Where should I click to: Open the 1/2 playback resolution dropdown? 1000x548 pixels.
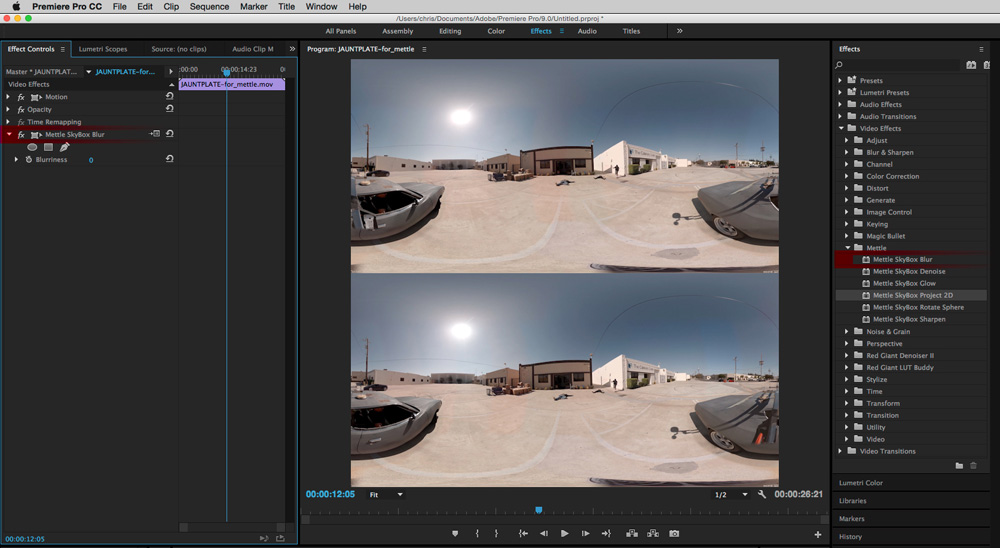click(x=730, y=494)
